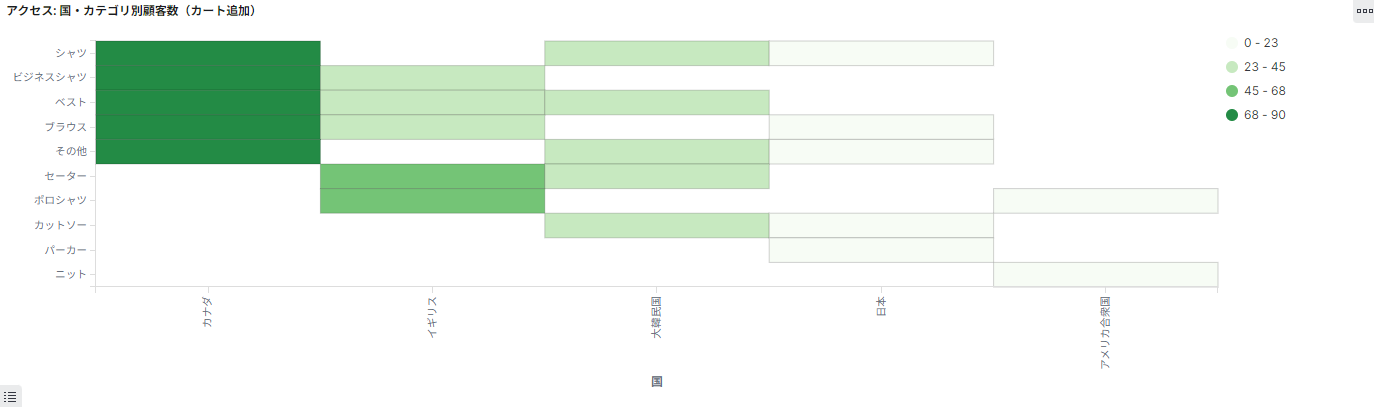
Task: Click the アメリカ合衆国 / ポロシャツ heatmap cell
Action: (1105, 201)
